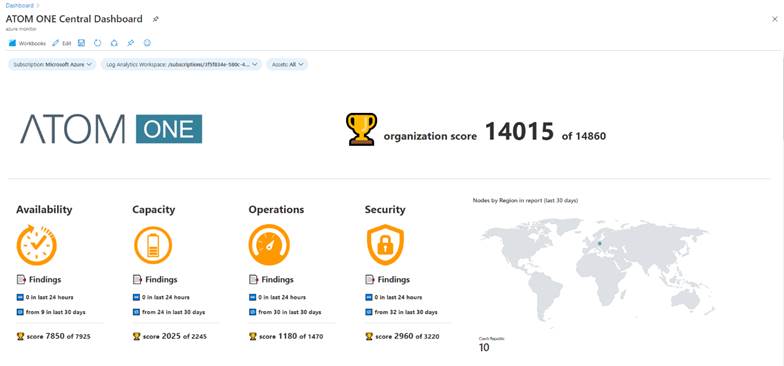Expand the Log Analytics Workspace dropdown
Image resolution: width=784 pixels, height=366 pixels.
(x=182, y=64)
